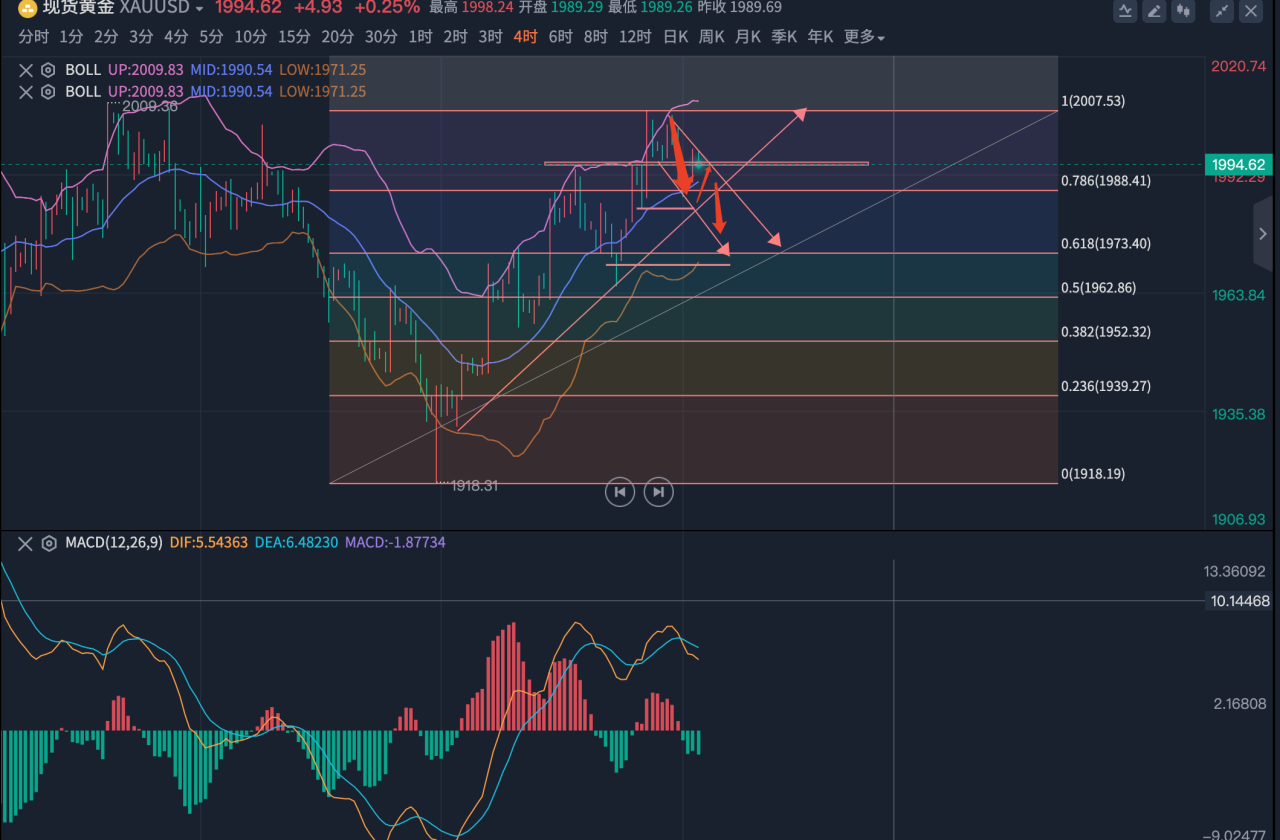Click the highlighted 4时 timeframe
This screenshot has width=1280, height=840.
coord(525,37)
